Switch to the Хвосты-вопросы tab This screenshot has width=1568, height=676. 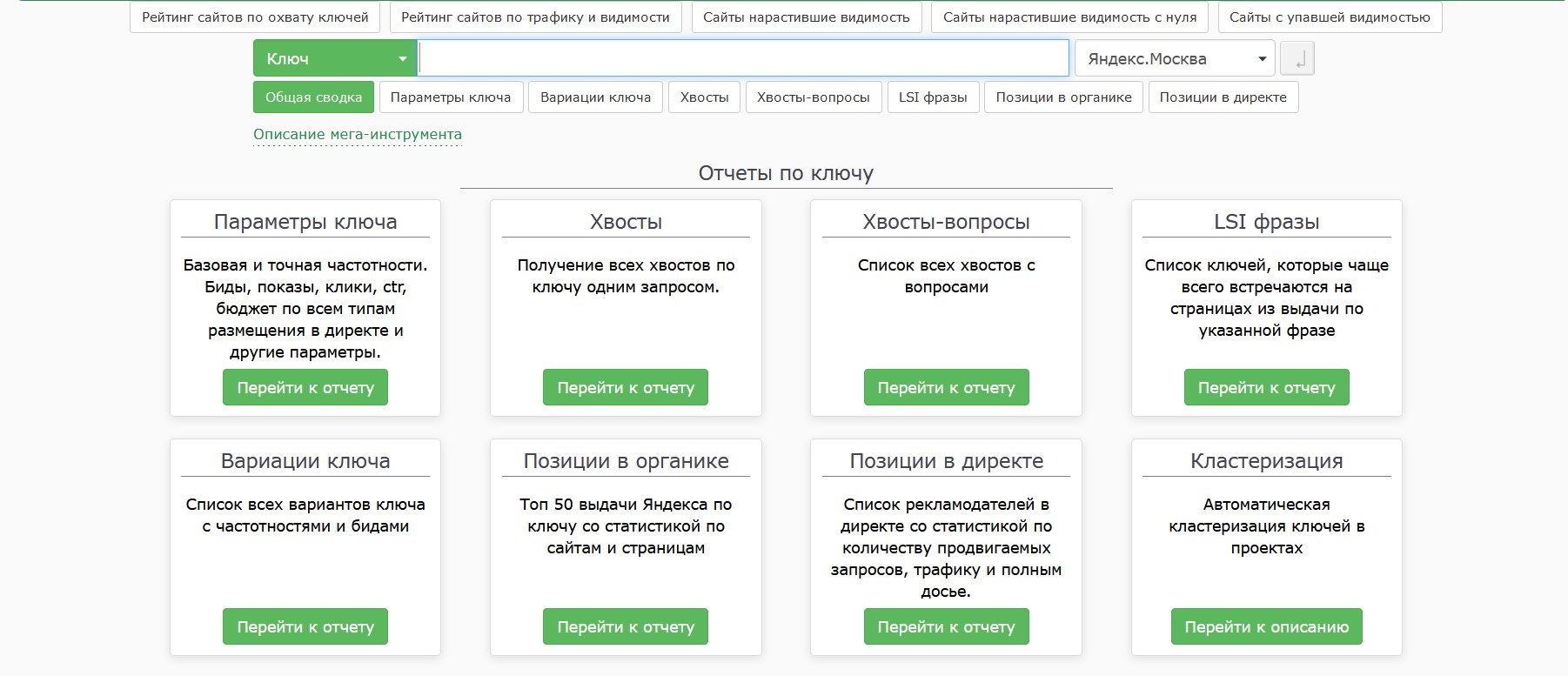pyautogui.click(x=813, y=97)
